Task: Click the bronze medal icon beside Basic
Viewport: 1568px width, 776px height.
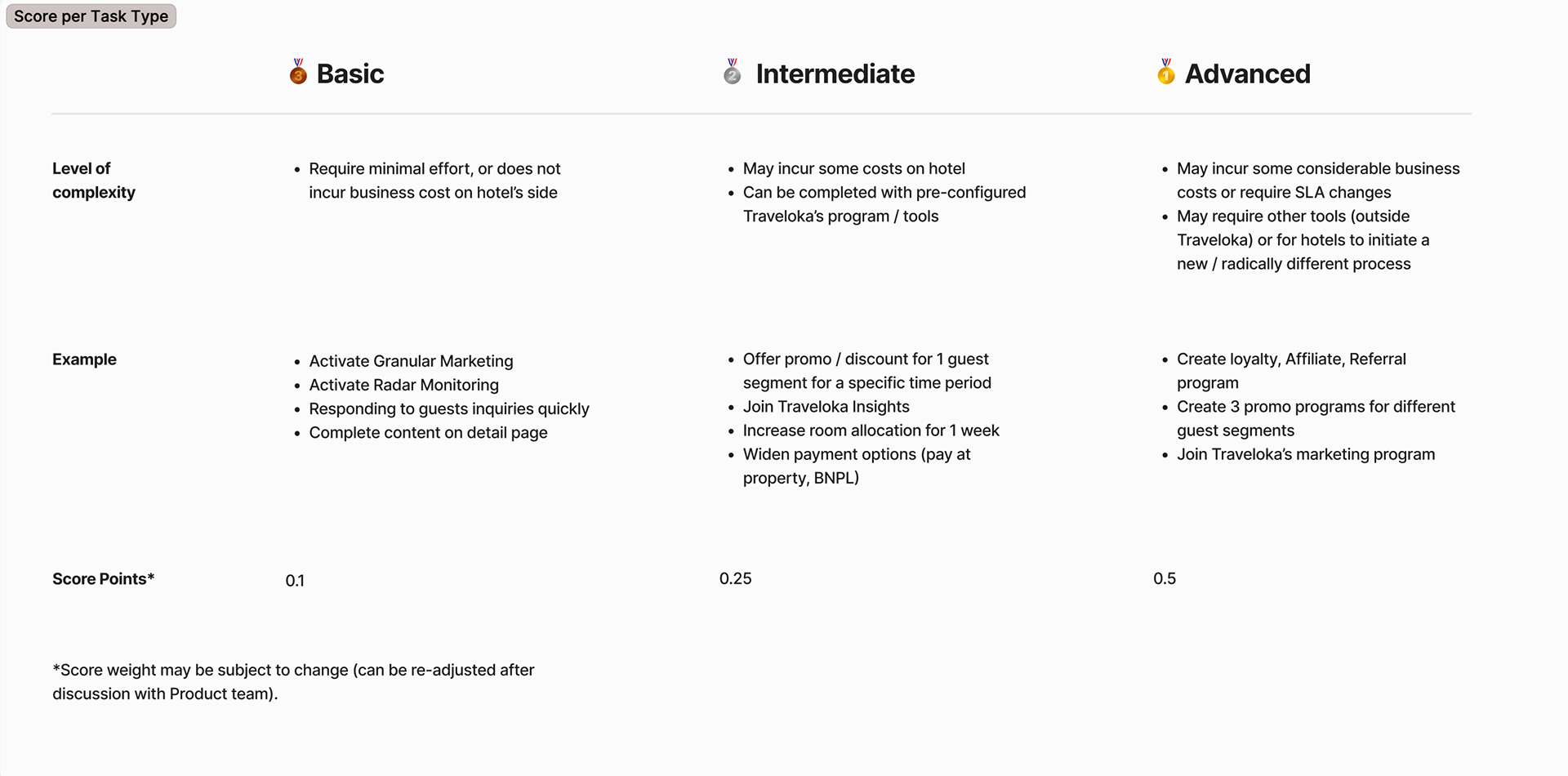Action: point(298,72)
